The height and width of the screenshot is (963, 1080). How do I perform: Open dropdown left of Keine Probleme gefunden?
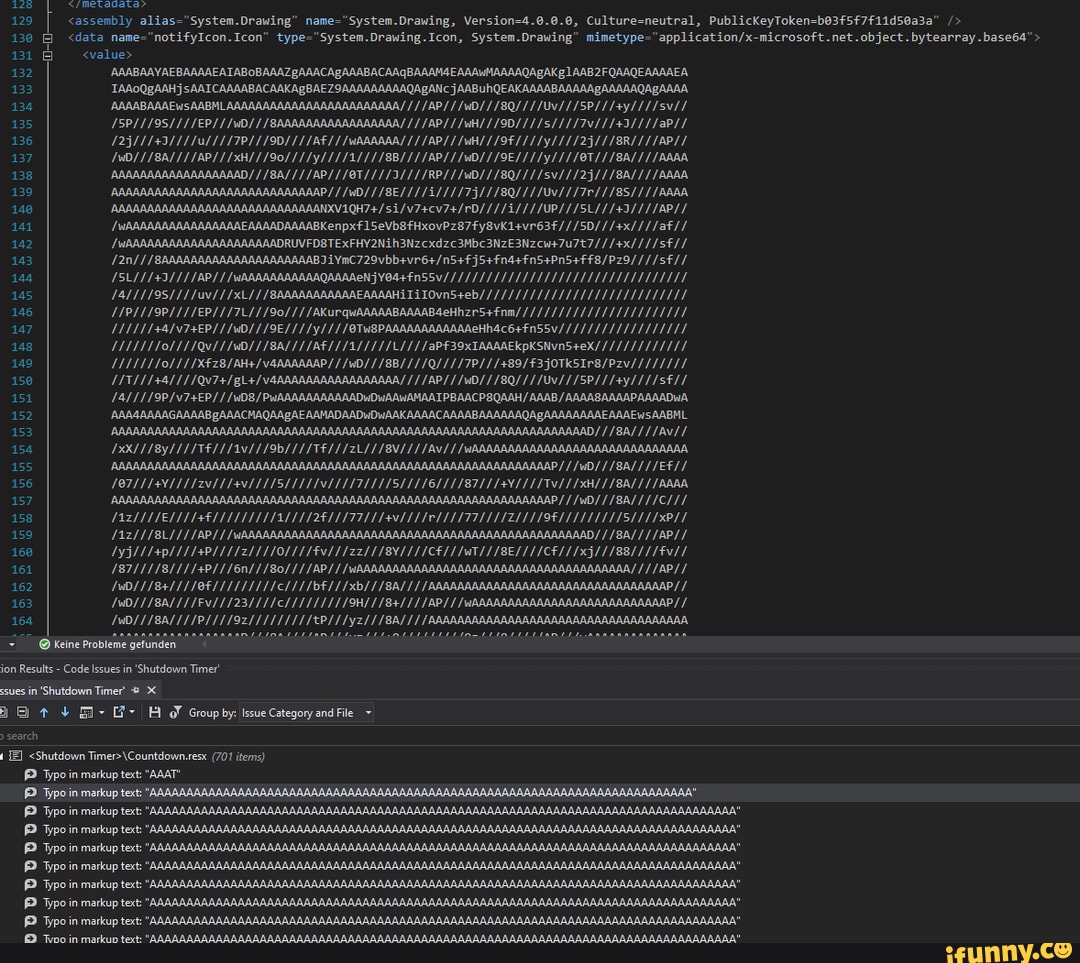click(x=11, y=645)
